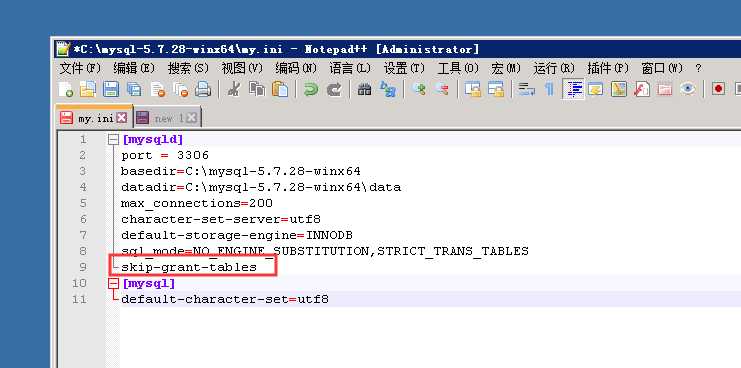Open the Replace toolbar icon
Screen dimensions: 741x368
[388, 89]
